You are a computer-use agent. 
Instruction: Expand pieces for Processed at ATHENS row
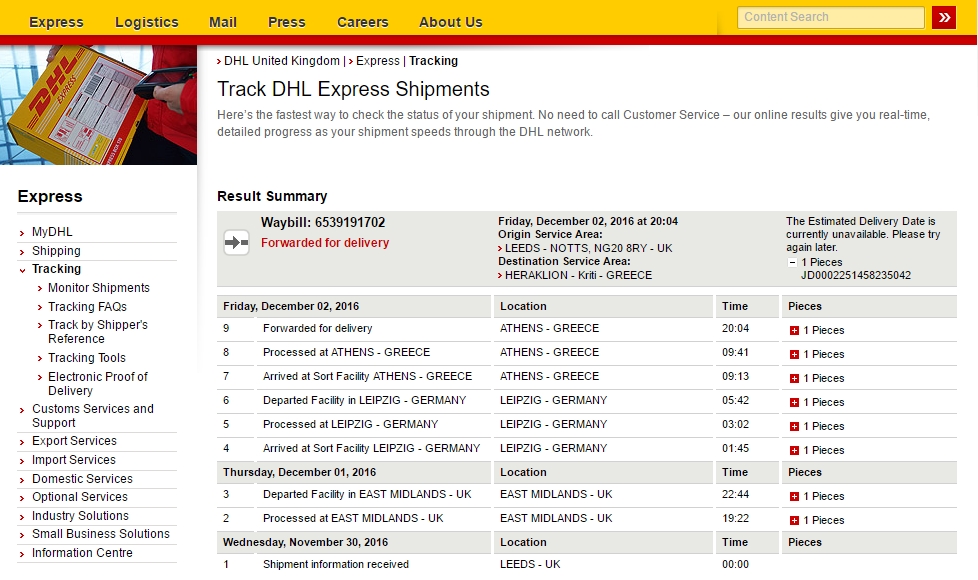pos(794,354)
